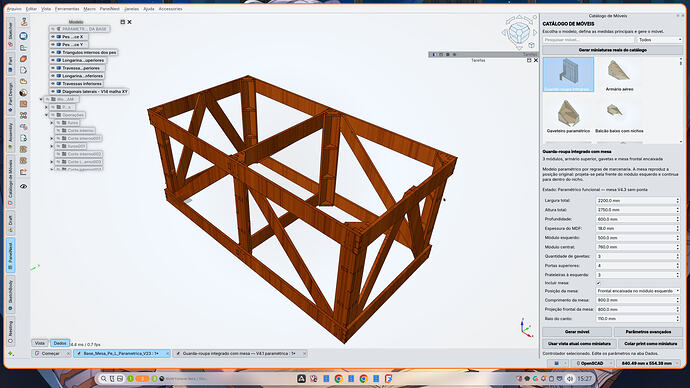The height and width of the screenshot is (388, 690).
Task: Float the Modelo panel
Action: pyautogui.click(x=123, y=22)
